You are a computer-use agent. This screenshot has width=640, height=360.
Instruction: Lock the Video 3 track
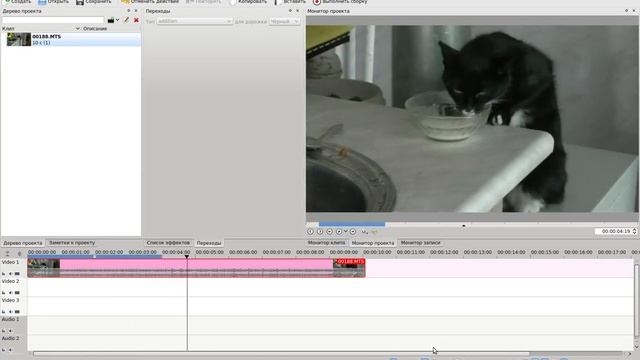click(4, 312)
